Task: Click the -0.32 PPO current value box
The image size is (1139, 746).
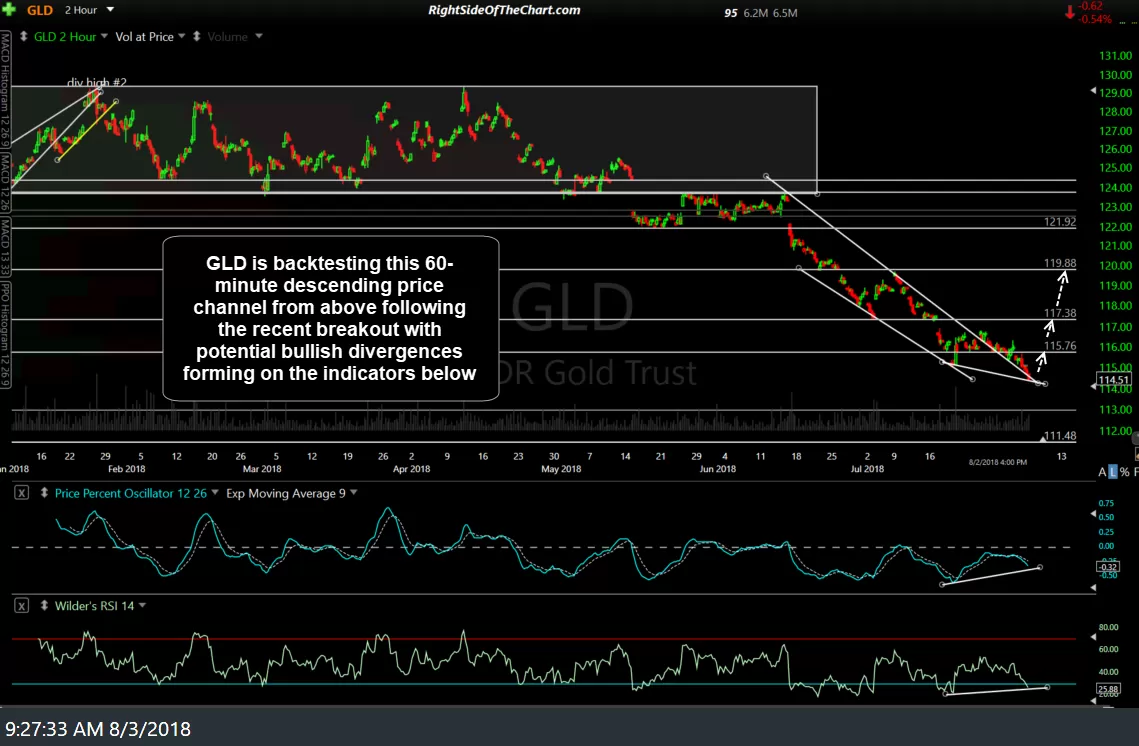Action: pyautogui.click(x=1108, y=567)
